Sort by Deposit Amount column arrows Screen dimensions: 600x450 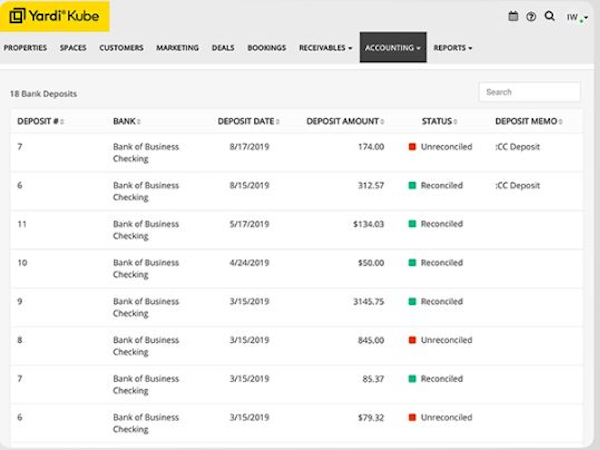click(x=382, y=122)
